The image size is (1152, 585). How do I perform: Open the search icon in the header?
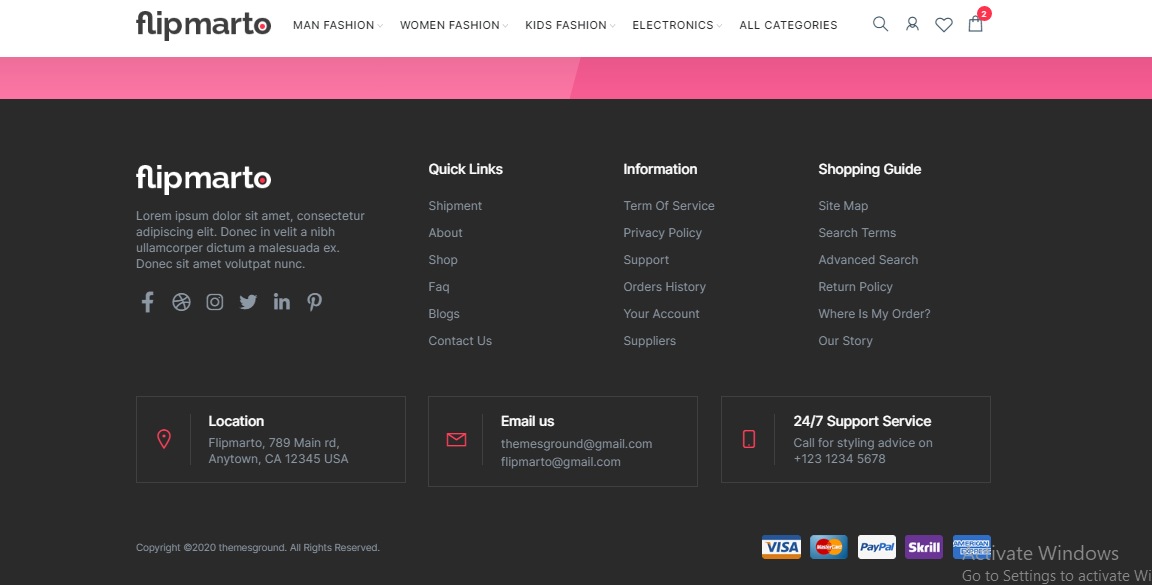coord(880,24)
